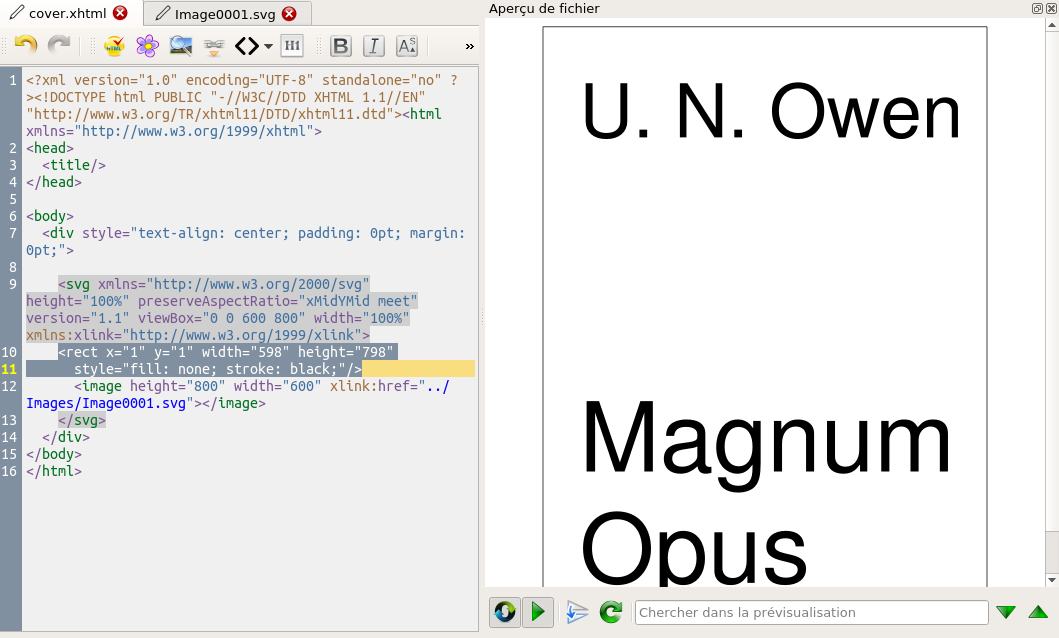Click the split-at-cursor chain icon
This screenshot has height=638, width=1059.
[x=213, y=46]
